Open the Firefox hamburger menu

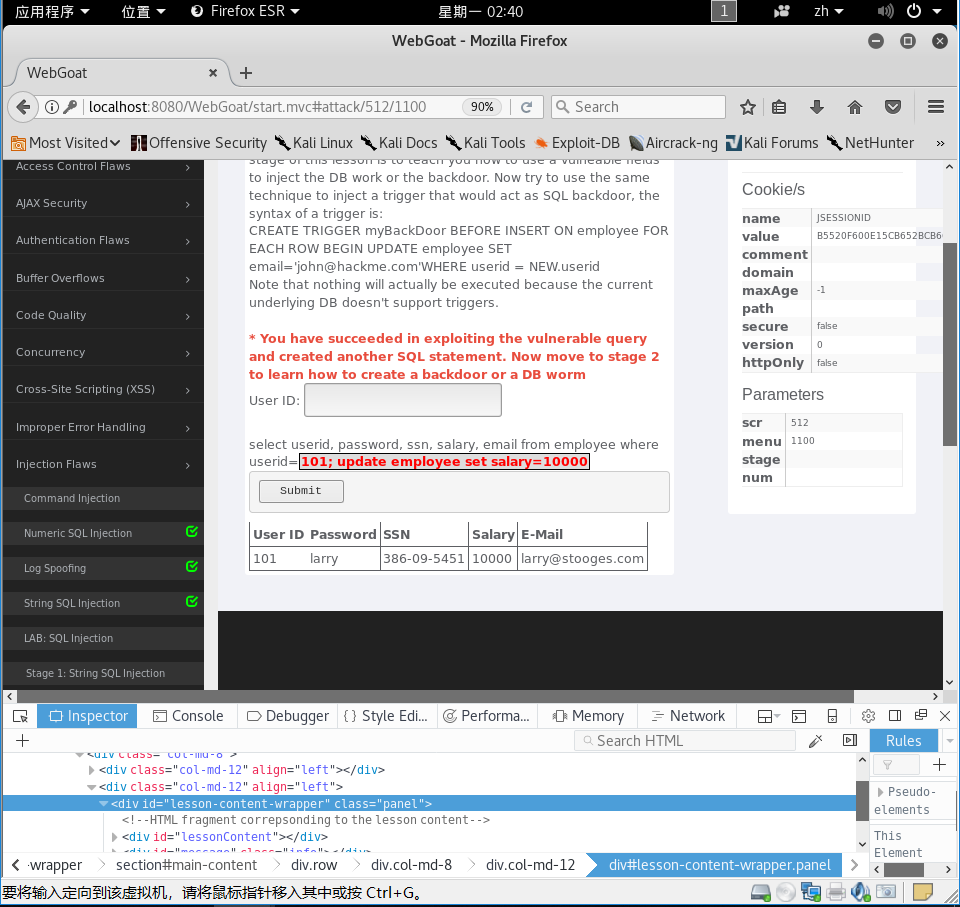point(936,107)
